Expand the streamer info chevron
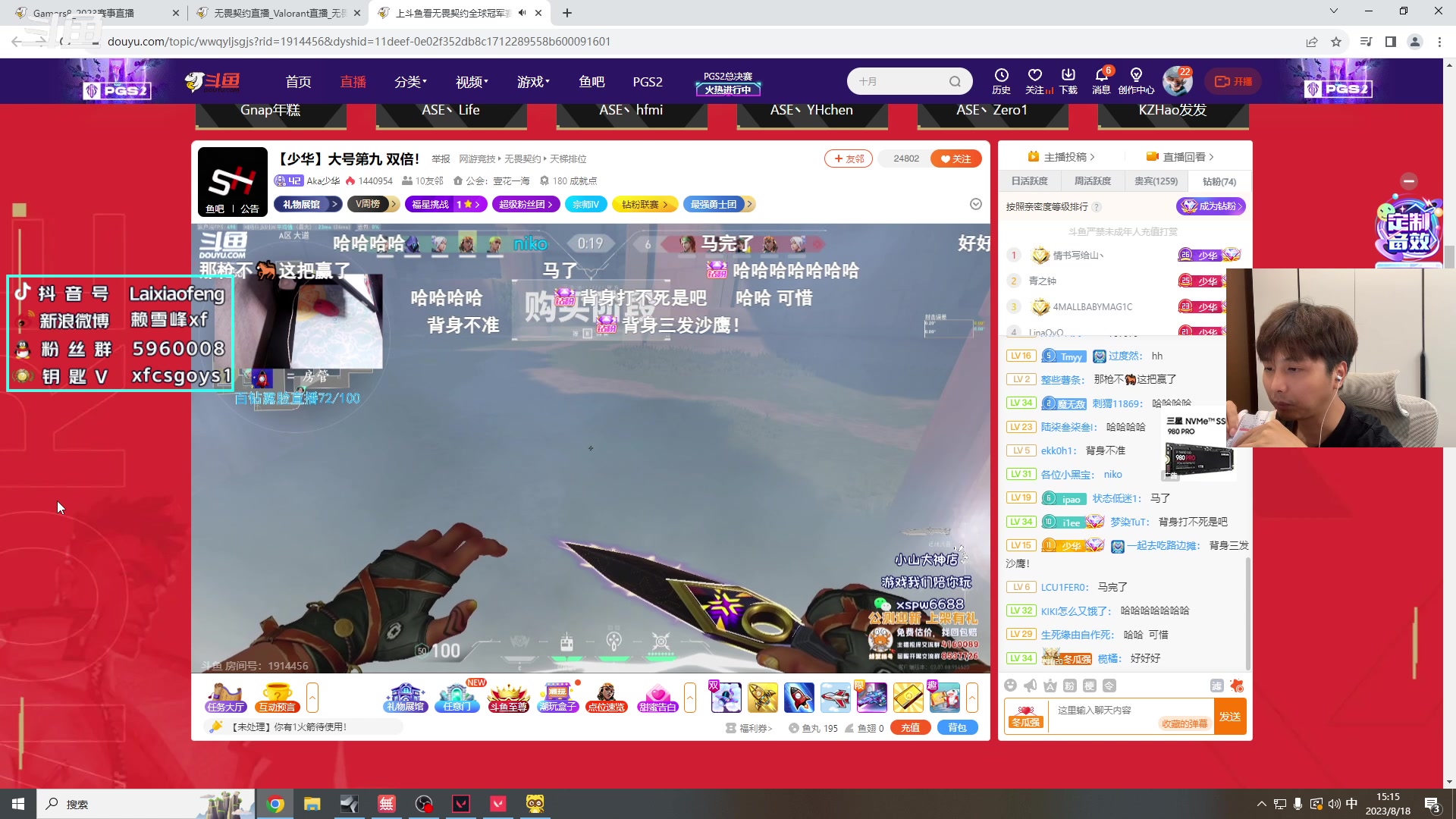The width and height of the screenshot is (1456, 819). (976, 204)
